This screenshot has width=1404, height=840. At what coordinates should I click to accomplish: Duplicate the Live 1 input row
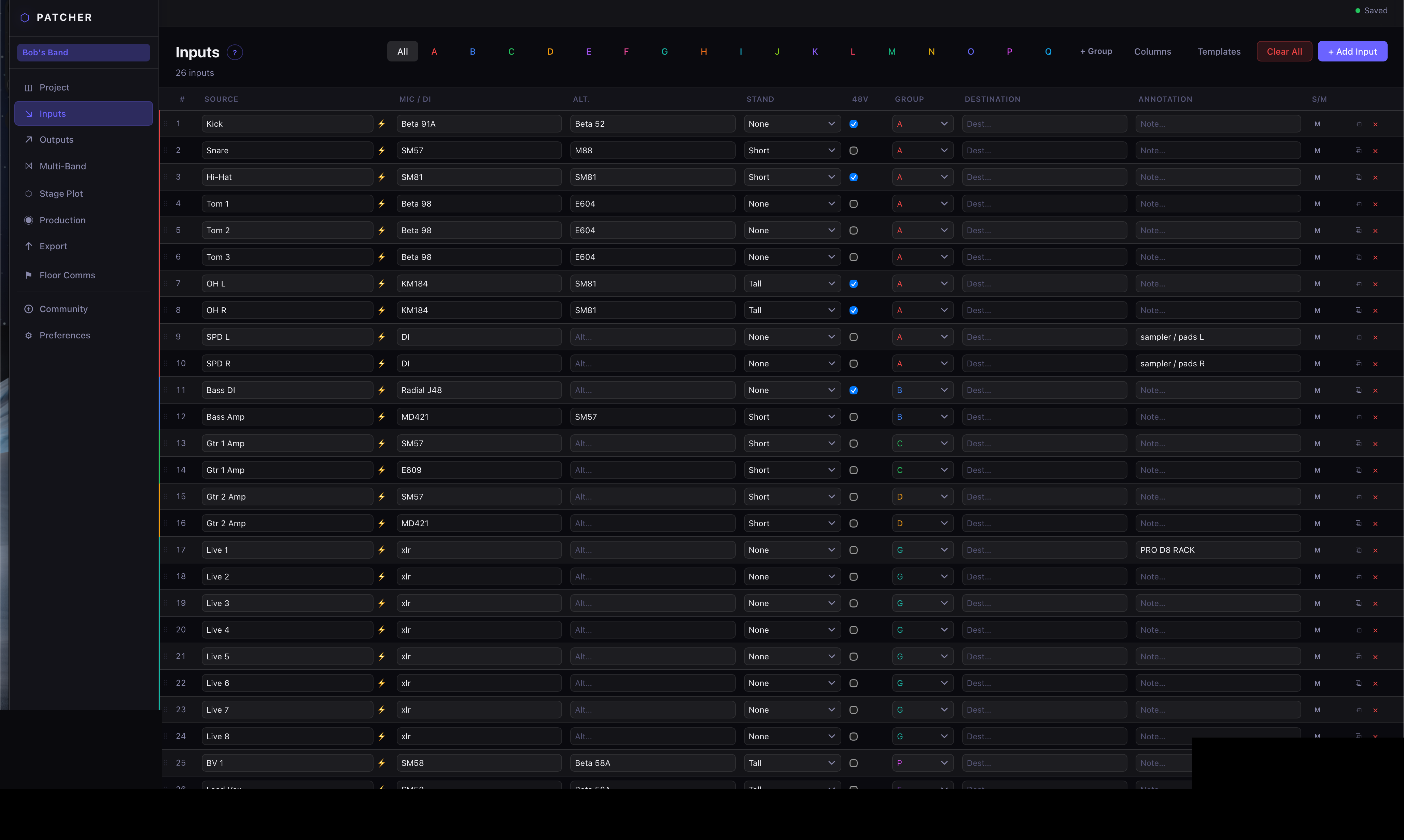[1358, 550]
